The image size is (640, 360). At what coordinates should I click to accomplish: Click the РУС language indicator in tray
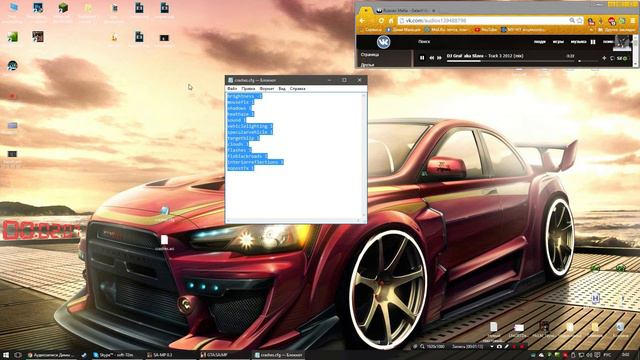coord(607,355)
